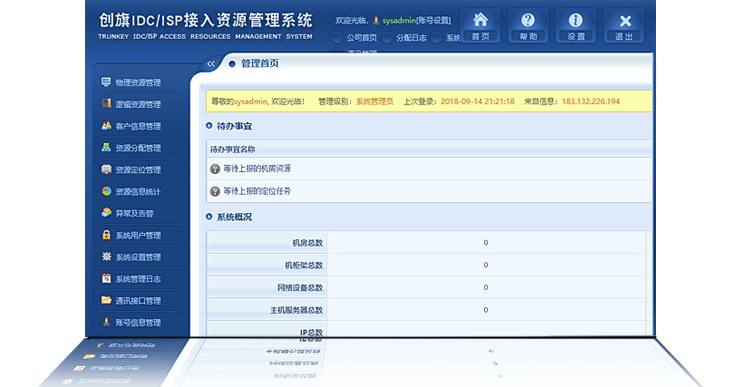Click the 待办事宜 section heading
Viewport: 738px width, 387px height.
pos(234,126)
